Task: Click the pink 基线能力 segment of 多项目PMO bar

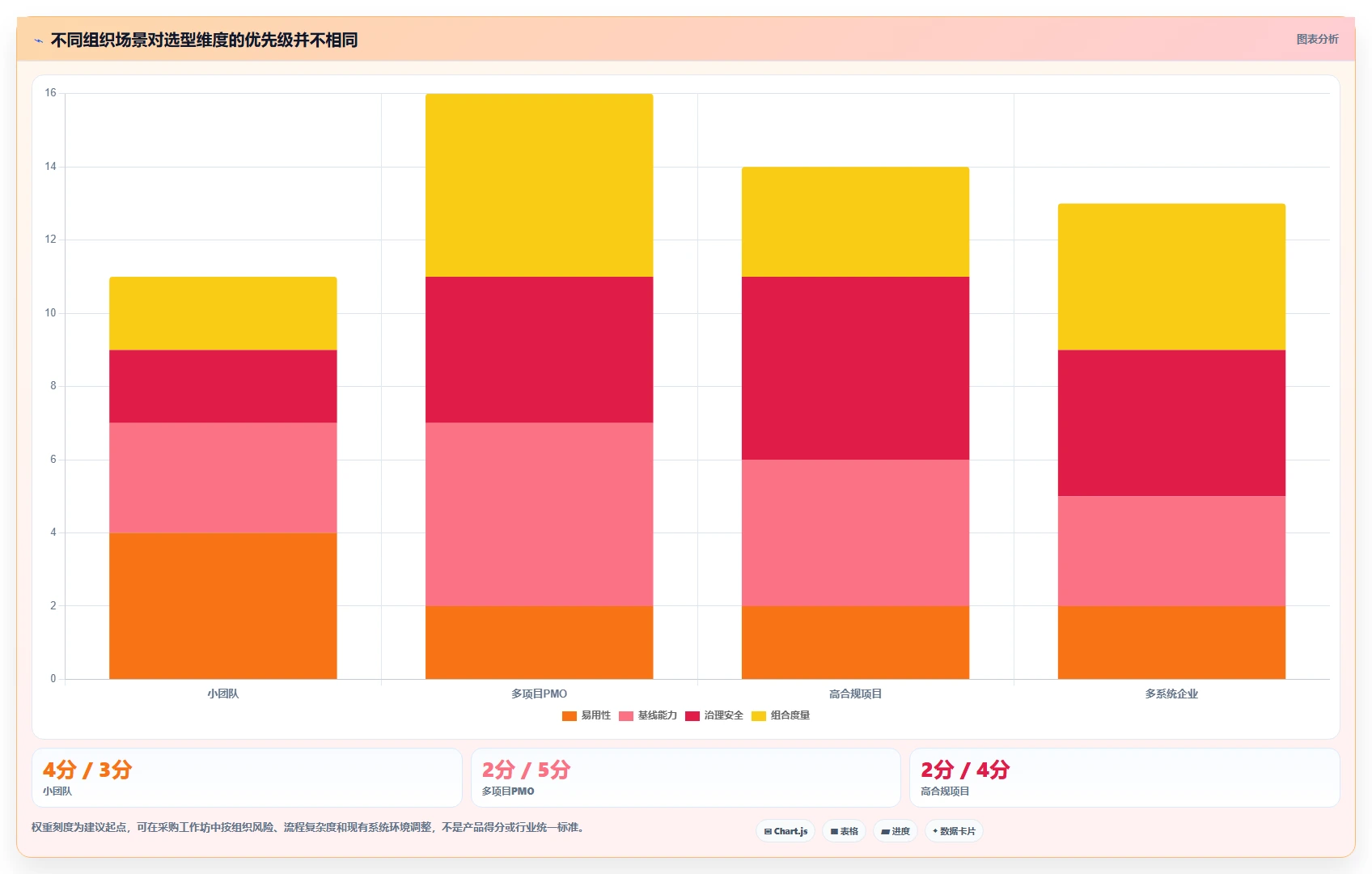Action: 540,514
